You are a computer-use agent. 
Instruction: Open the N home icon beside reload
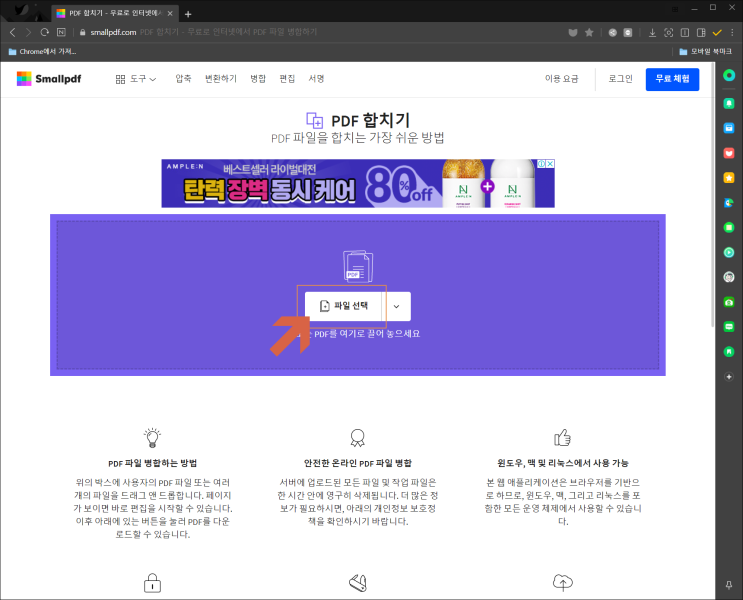(x=61, y=32)
